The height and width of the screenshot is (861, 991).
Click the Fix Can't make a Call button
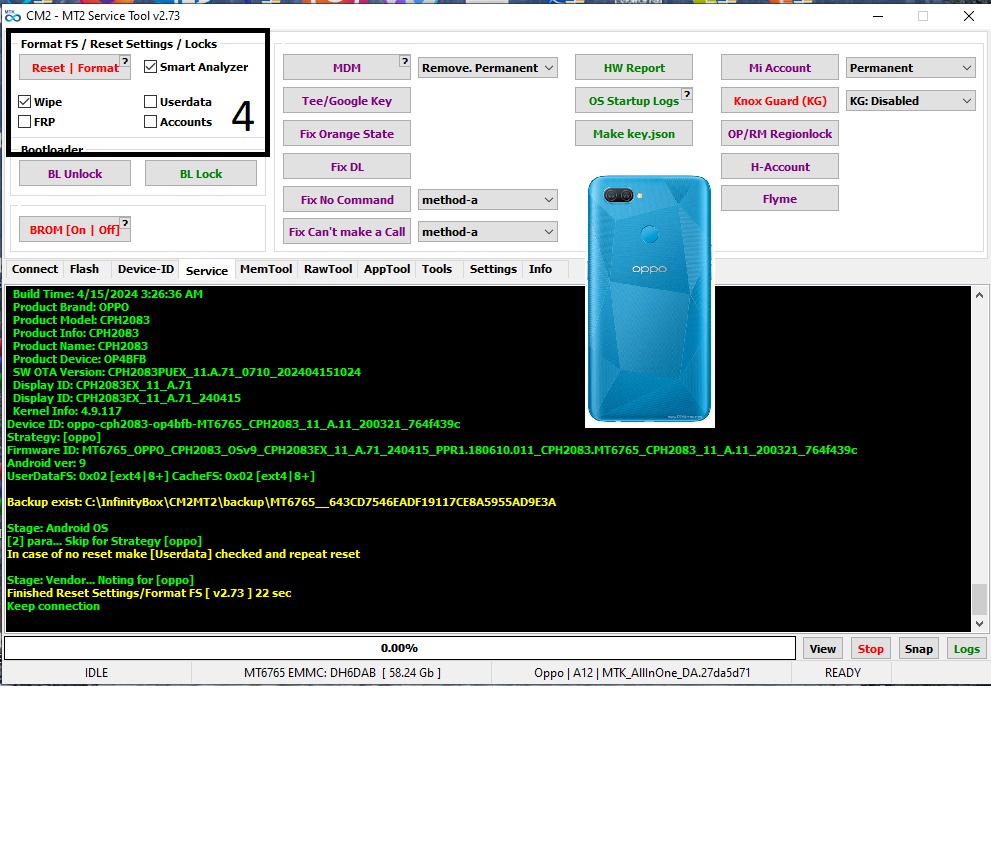[347, 232]
